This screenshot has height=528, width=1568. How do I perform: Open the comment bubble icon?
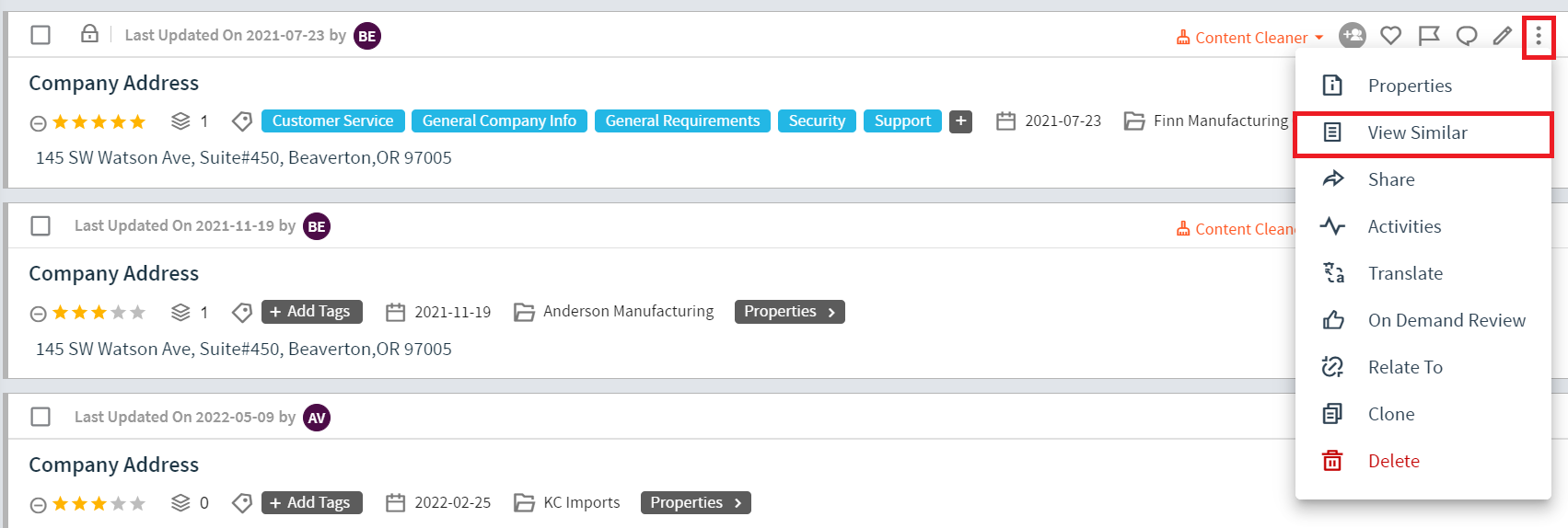(1466, 36)
